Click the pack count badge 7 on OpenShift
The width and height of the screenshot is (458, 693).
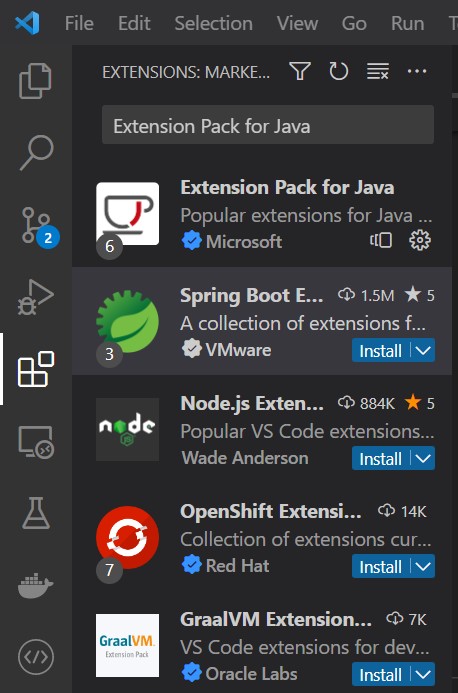(110, 570)
